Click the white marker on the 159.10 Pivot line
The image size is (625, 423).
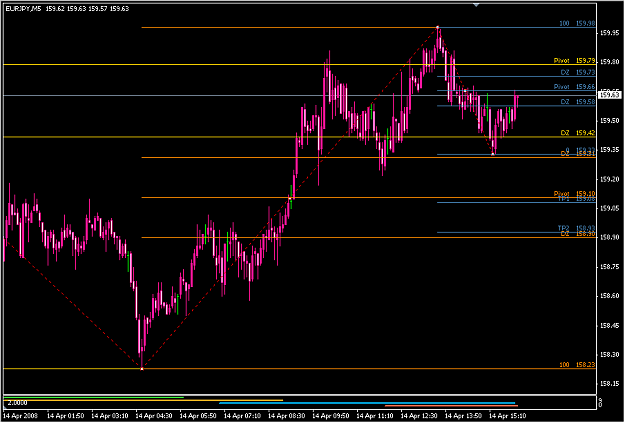(x=290, y=198)
